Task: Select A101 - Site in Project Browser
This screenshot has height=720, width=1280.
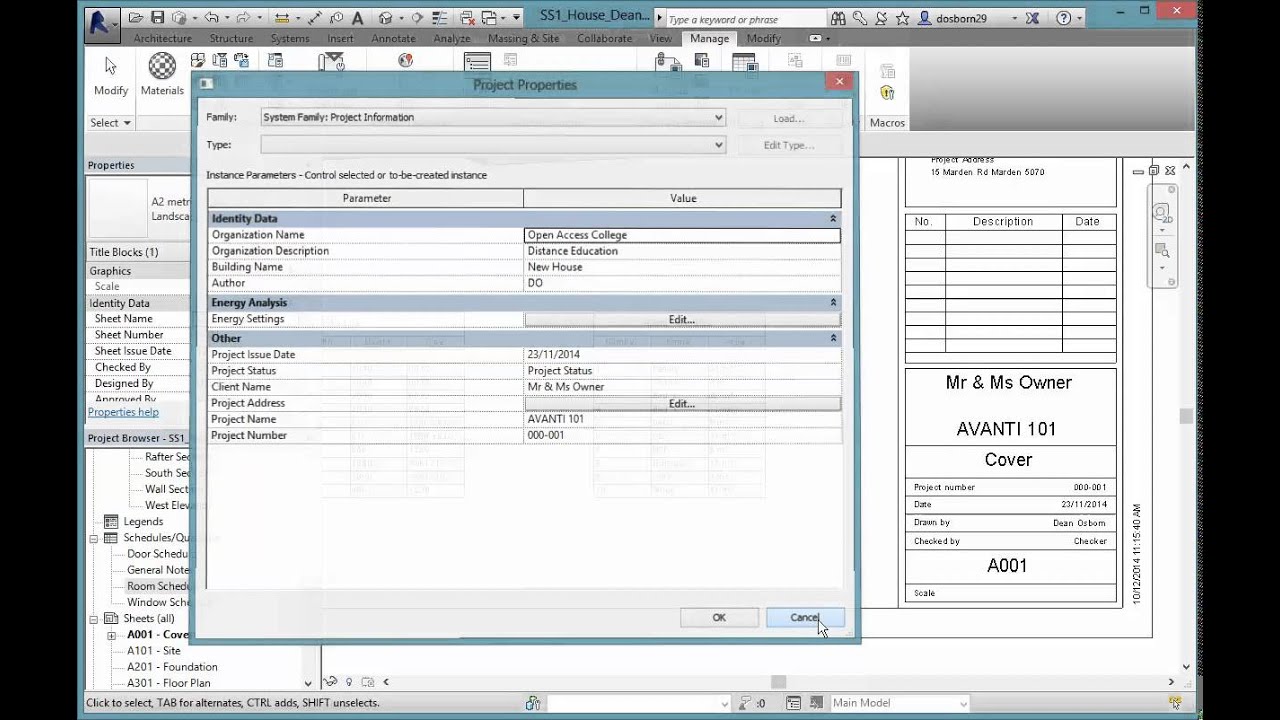Action: click(154, 651)
